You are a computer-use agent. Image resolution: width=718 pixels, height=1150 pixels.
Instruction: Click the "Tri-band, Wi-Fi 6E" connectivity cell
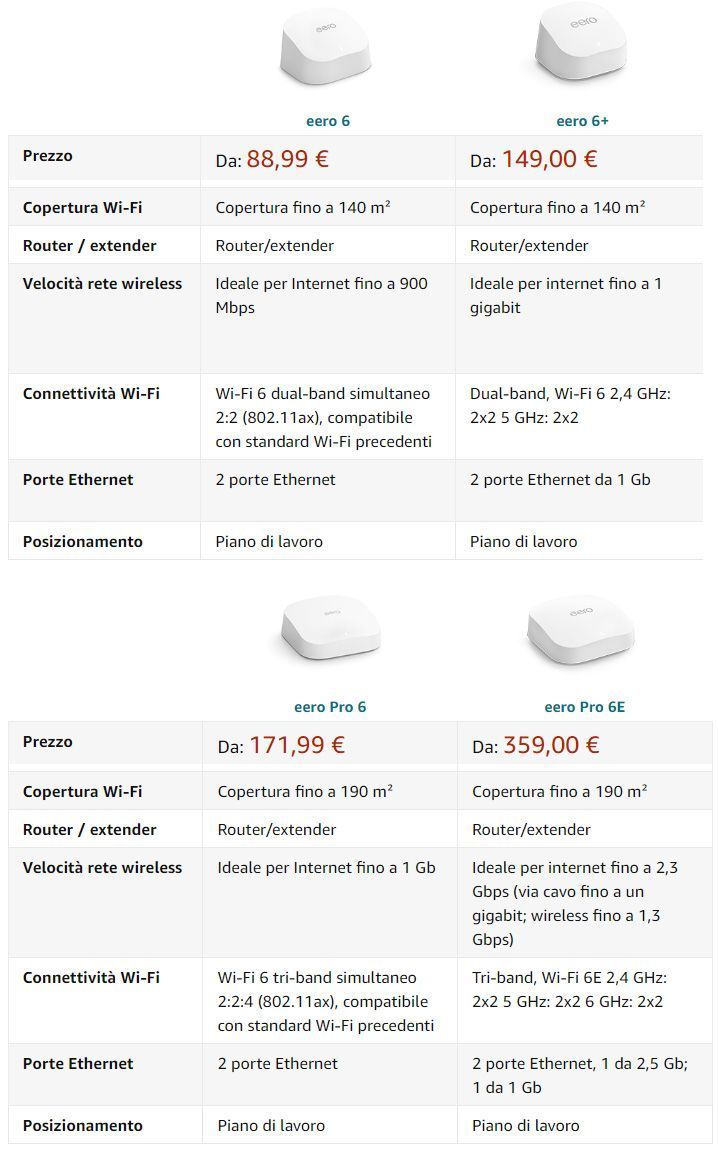coord(569,990)
